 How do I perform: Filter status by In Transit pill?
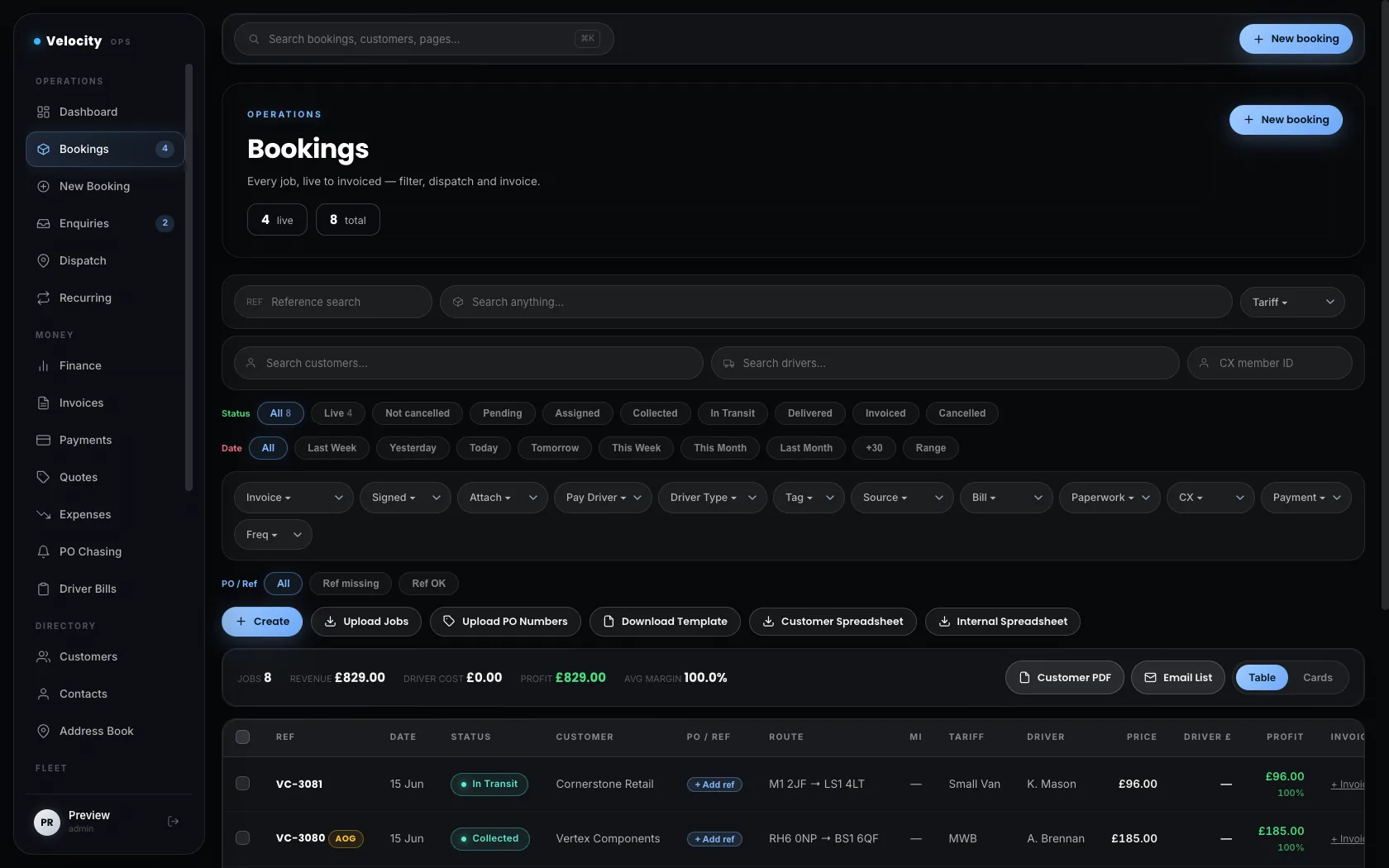(x=733, y=413)
